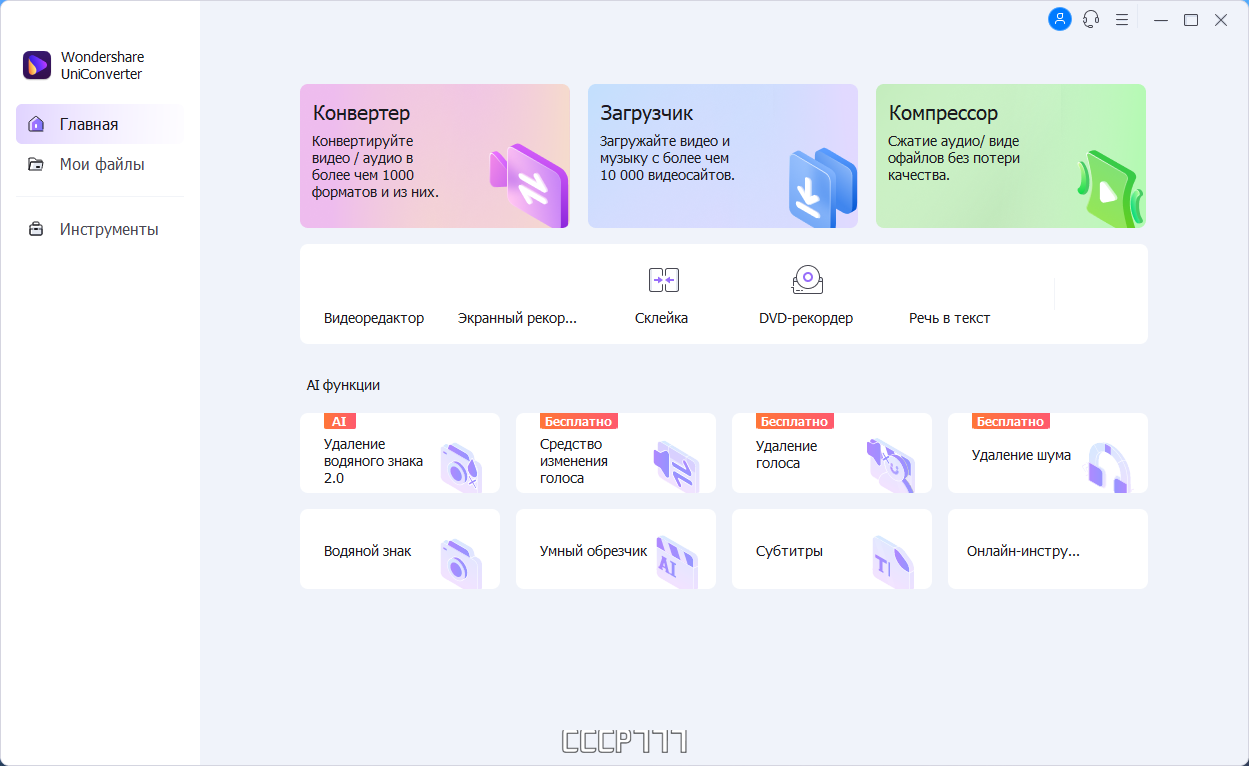Click the folder icon beside Мои файлы

pyautogui.click(x=36, y=164)
